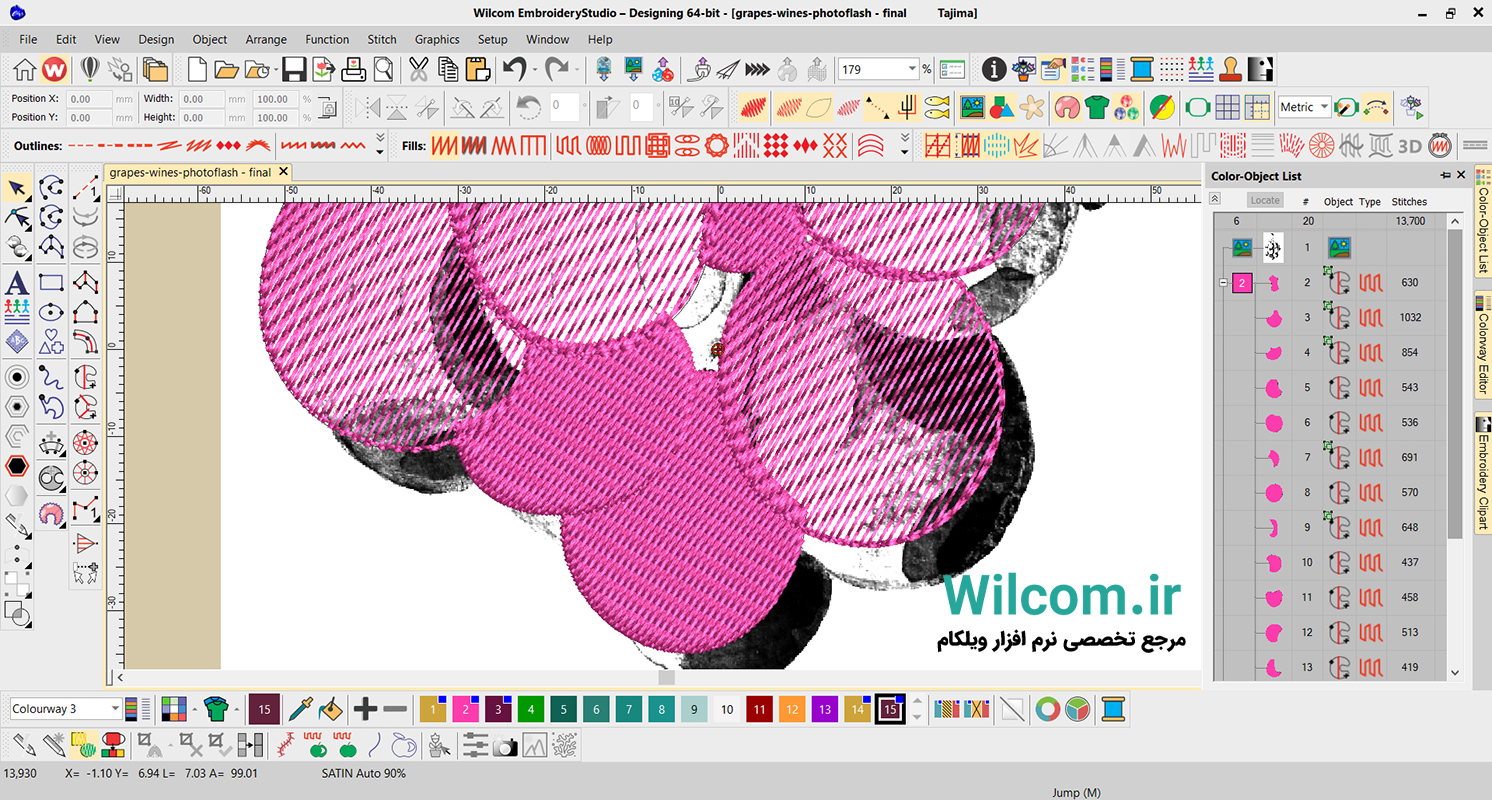Expand more Fills stitch types
The width and height of the screenshot is (1492, 800).
(905, 146)
